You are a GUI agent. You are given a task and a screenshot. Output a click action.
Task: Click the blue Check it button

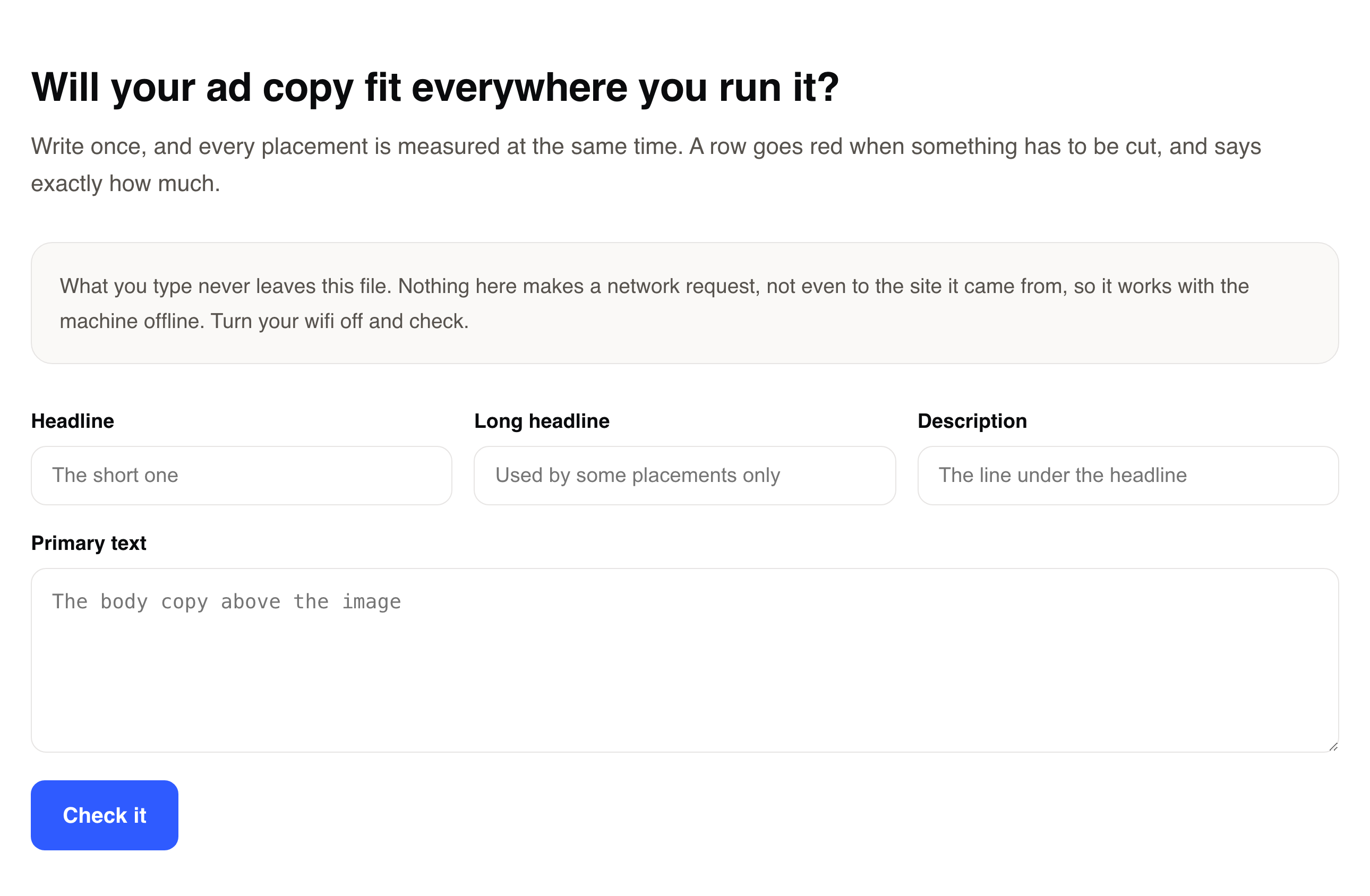coord(104,815)
